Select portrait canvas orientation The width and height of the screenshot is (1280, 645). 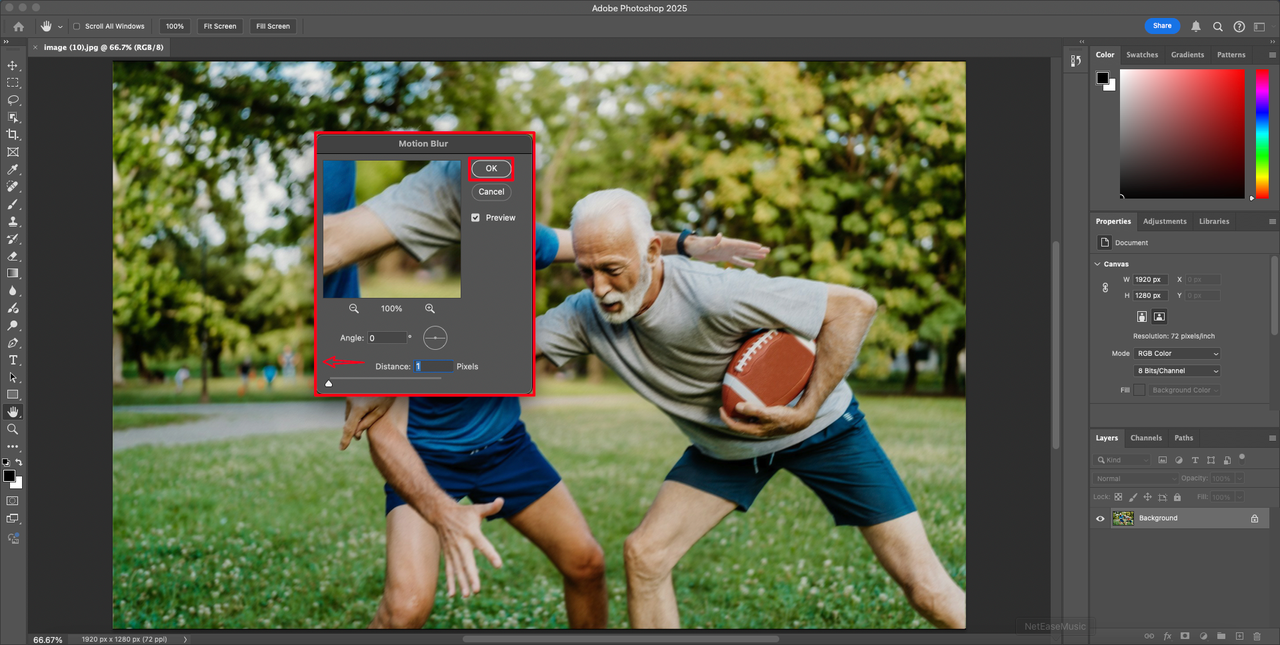pyautogui.click(x=1141, y=316)
